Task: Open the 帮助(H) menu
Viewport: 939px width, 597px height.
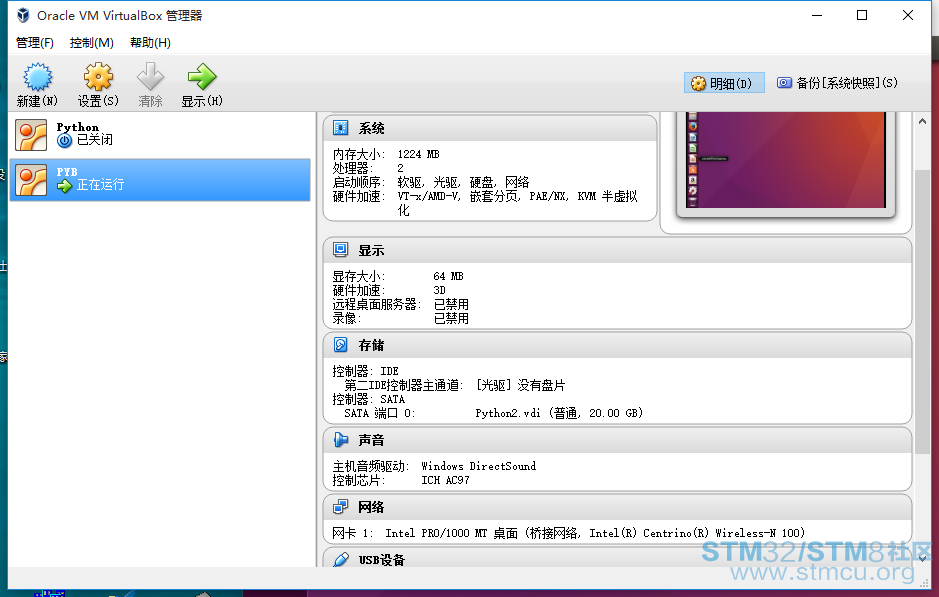Action: [150, 43]
